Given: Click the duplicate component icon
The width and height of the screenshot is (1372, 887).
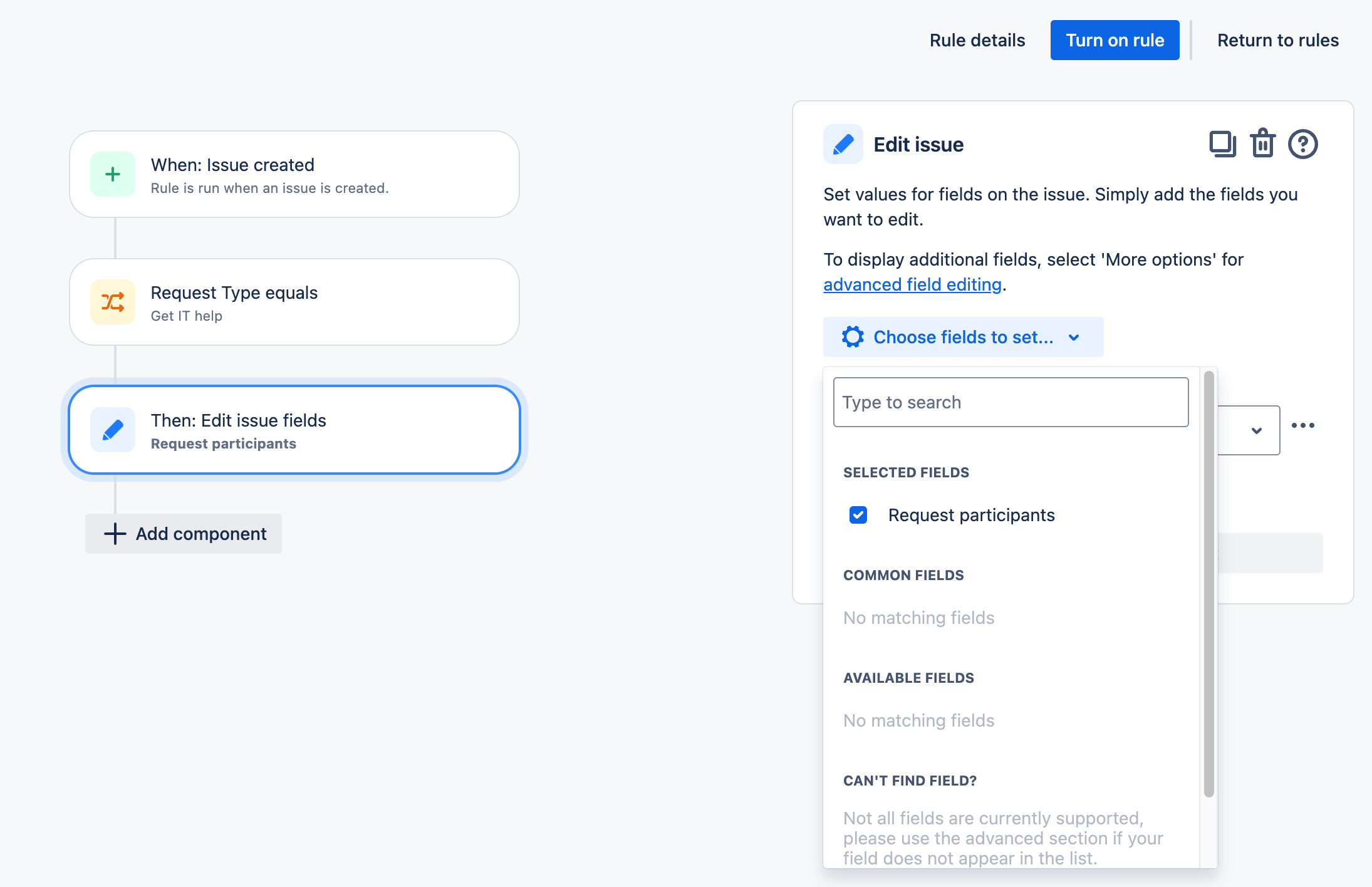Looking at the screenshot, I should click(1222, 144).
